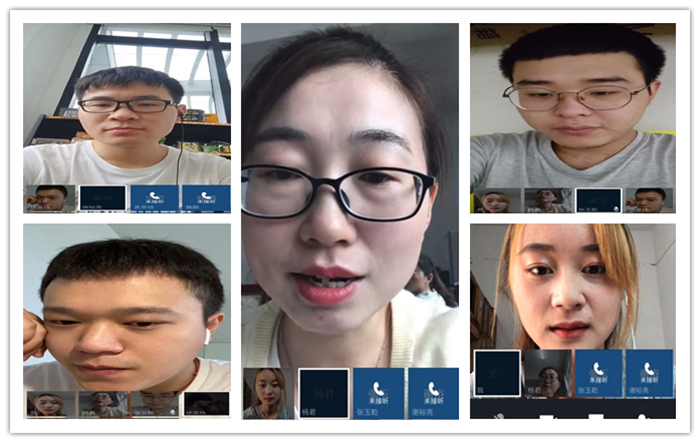This screenshot has width=700, height=443.
Task: Select the dark 杨君 tile in center panel
Action: (x=324, y=392)
